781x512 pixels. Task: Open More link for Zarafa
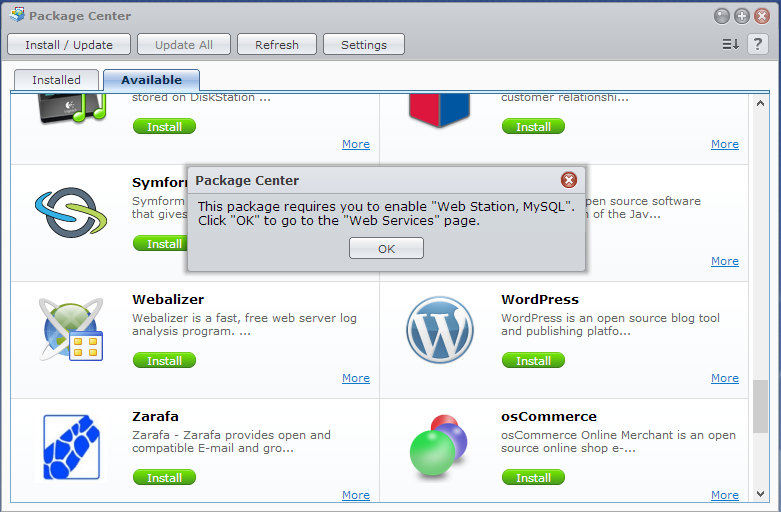[x=356, y=495]
